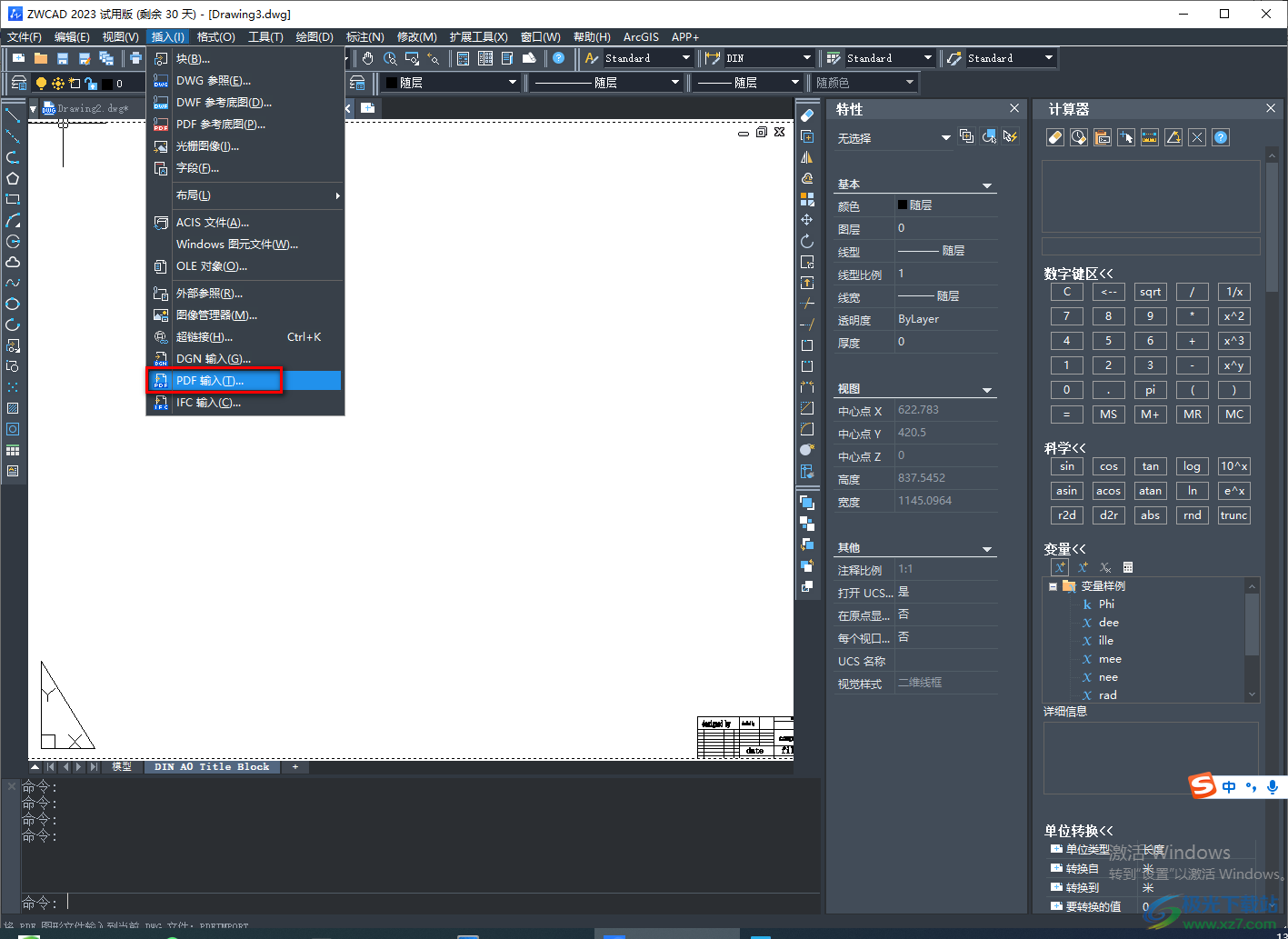Select the Line drawing tool
Viewport: 1288px width, 939px height.
pos(13,115)
